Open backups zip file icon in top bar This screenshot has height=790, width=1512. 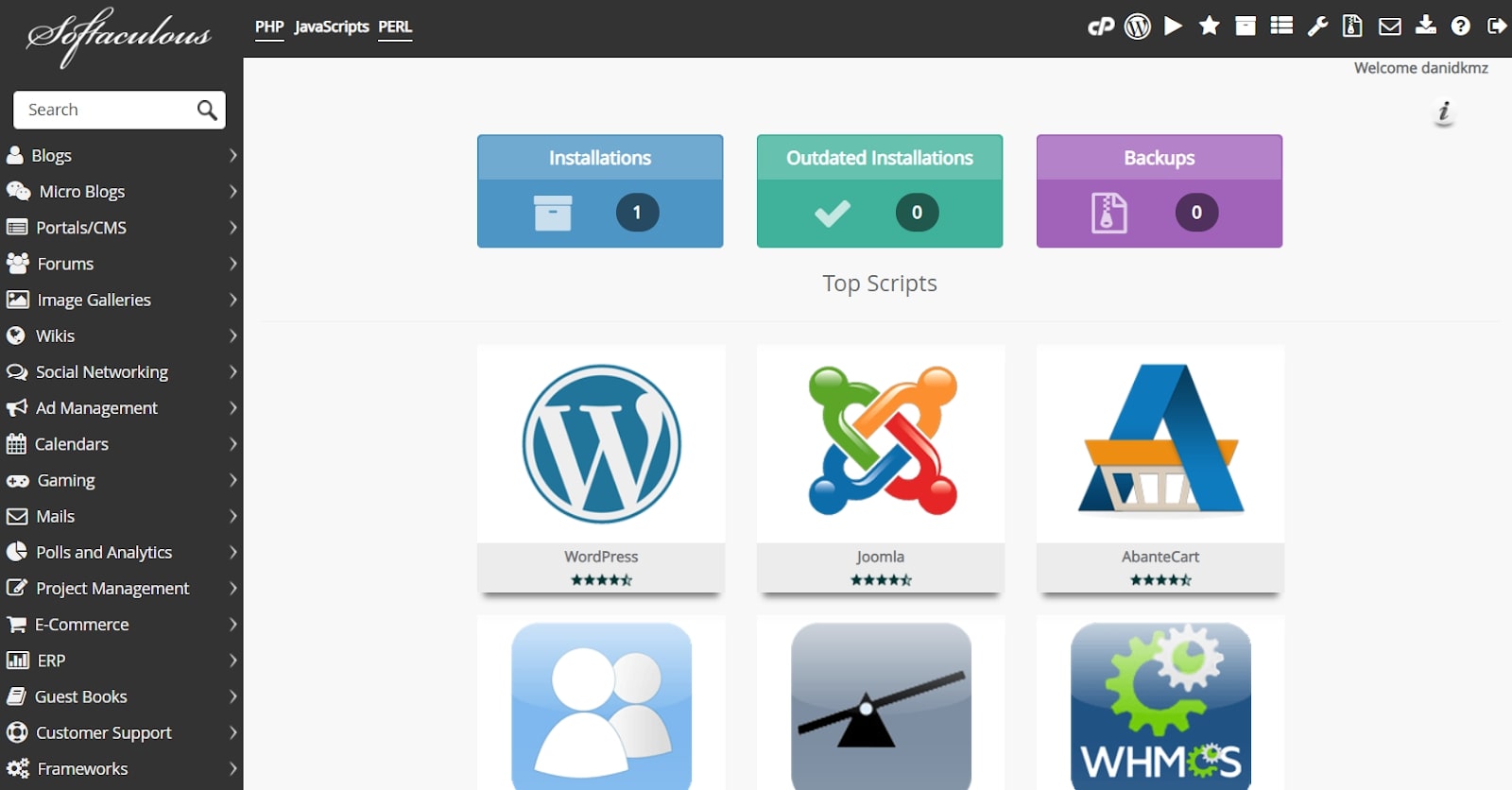click(x=1353, y=26)
